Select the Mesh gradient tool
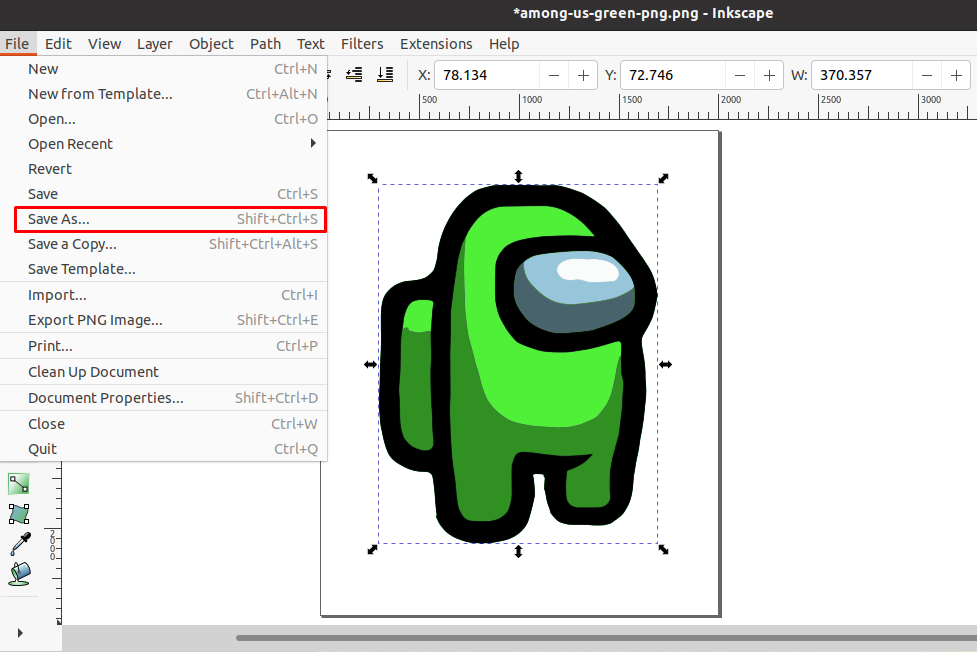 click(18, 514)
